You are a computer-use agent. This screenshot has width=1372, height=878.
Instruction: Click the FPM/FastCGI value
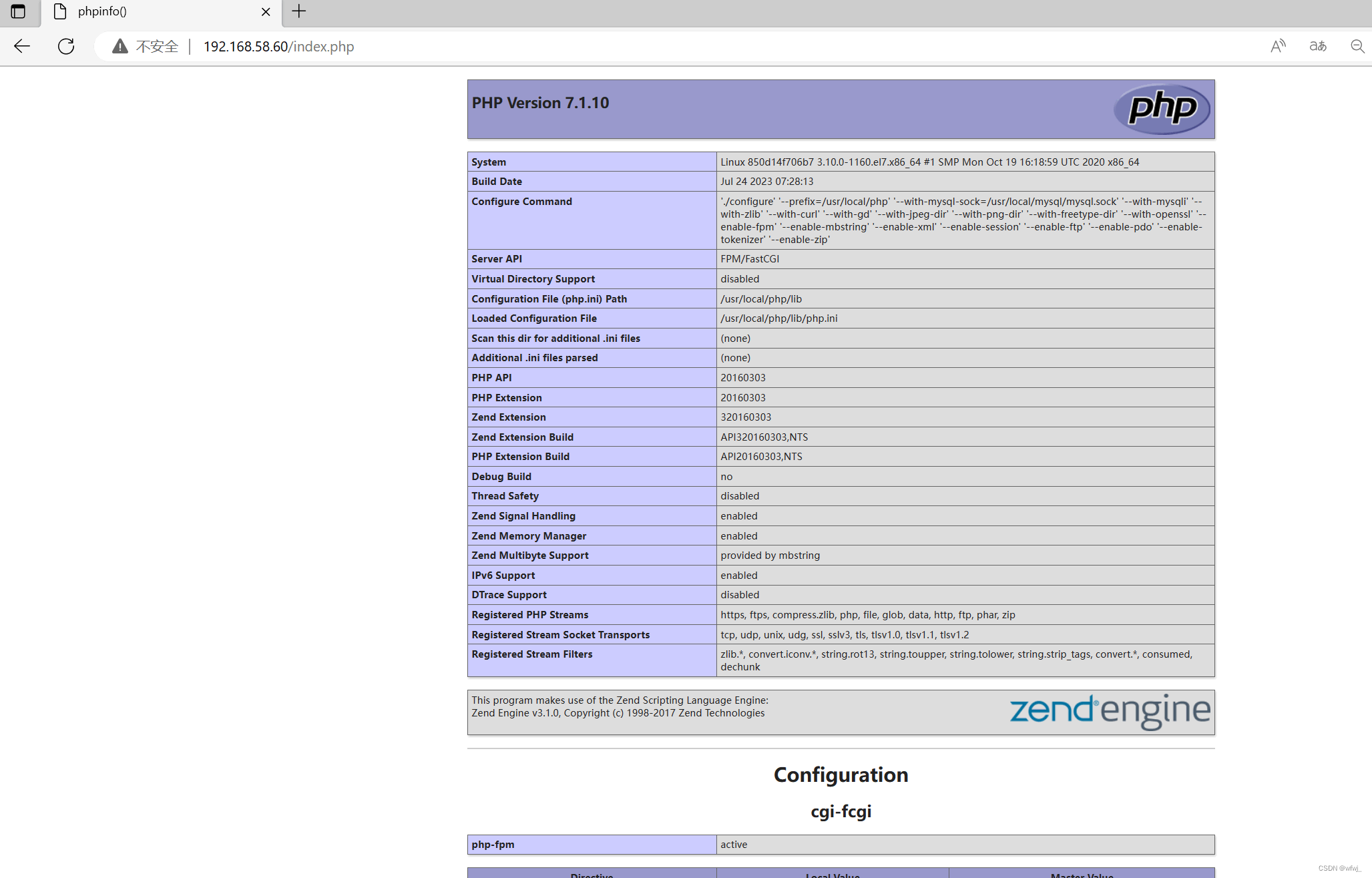750,259
